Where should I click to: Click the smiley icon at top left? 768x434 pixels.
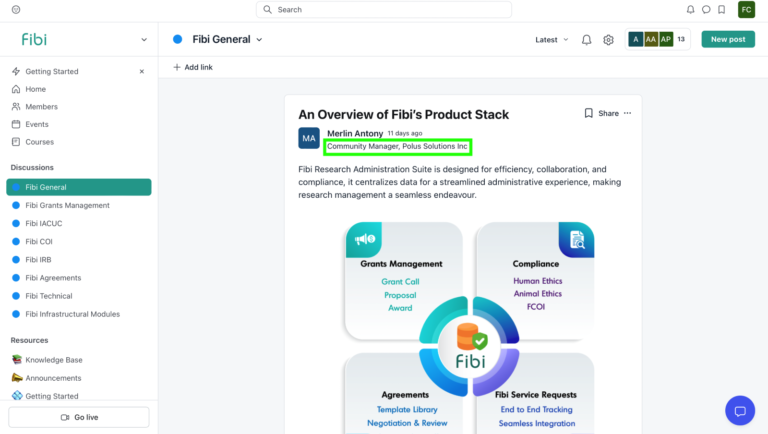click(16, 9)
